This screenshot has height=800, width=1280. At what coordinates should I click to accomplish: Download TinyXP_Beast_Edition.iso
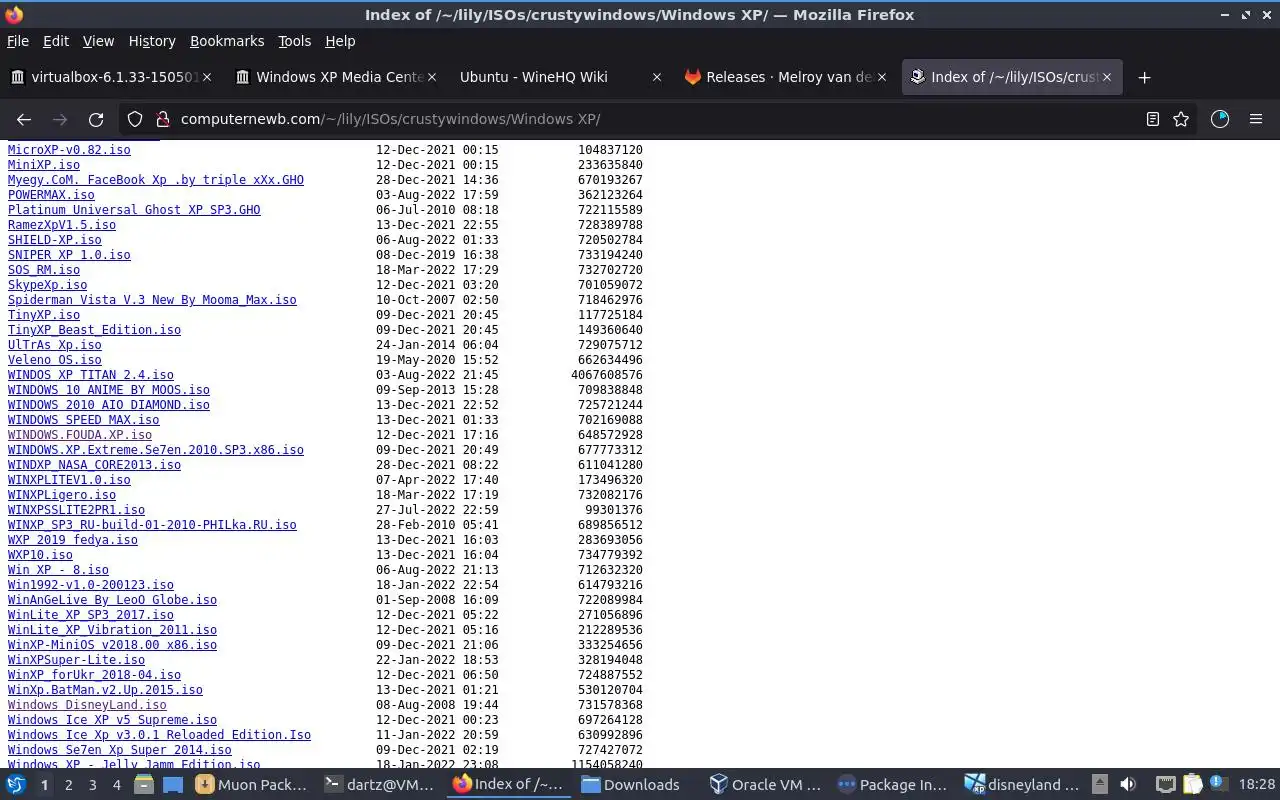pos(94,330)
